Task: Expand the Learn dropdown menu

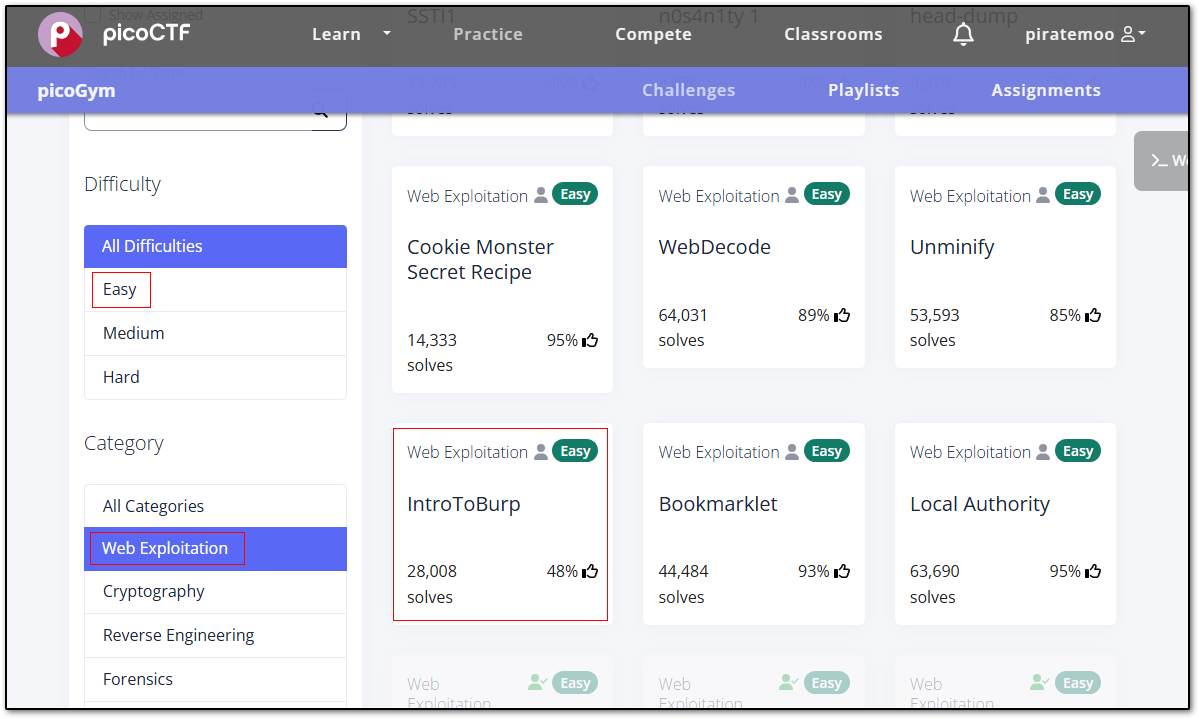Action: 352,34
